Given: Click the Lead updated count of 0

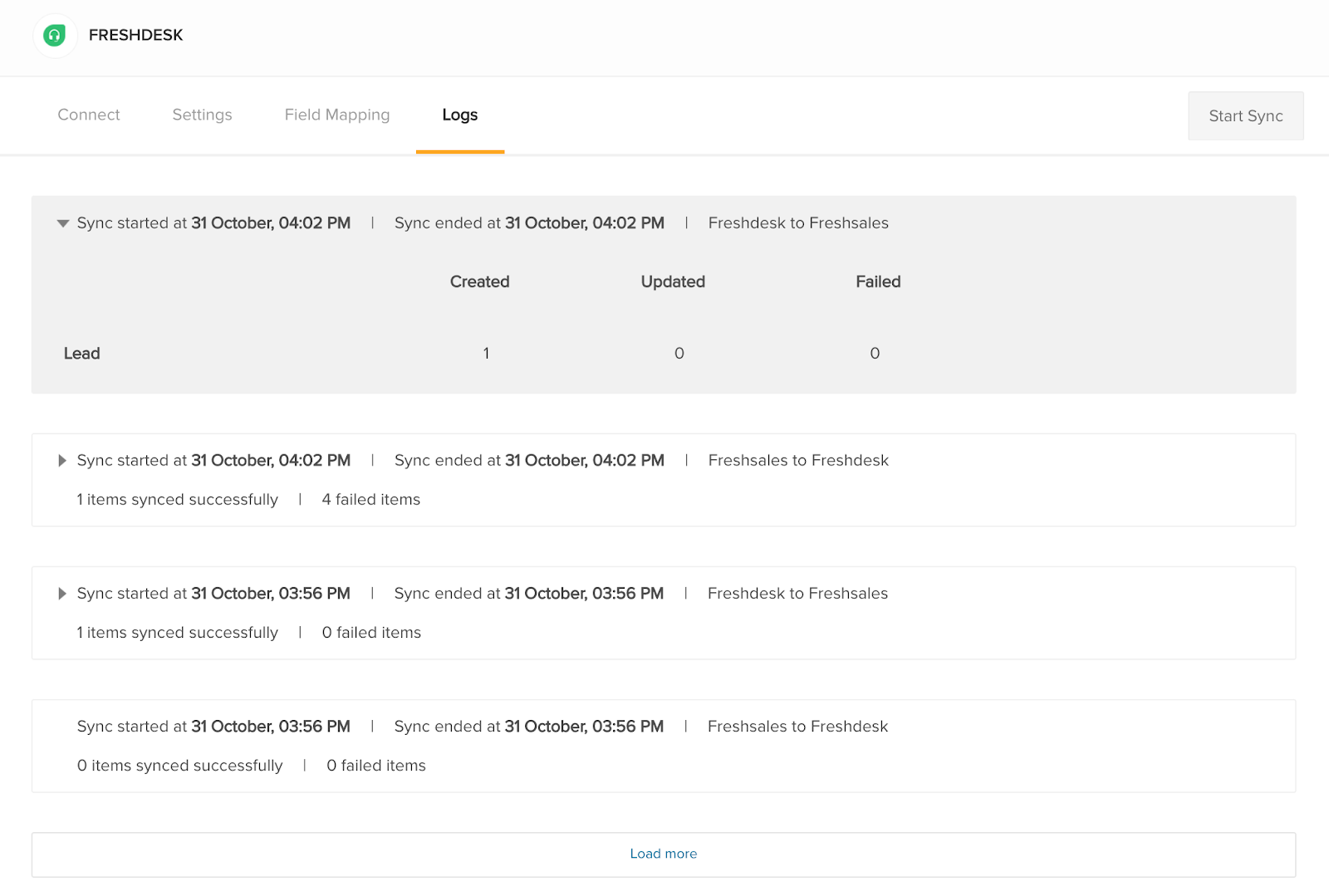Looking at the screenshot, I should coord(679,354).
